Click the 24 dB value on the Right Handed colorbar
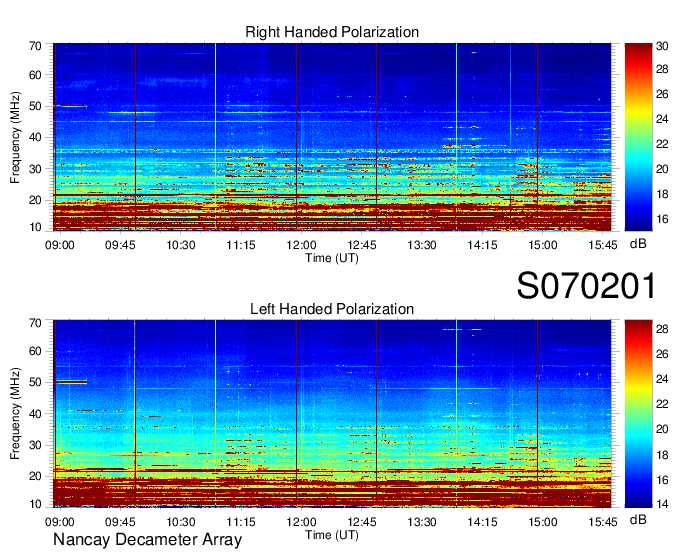This screenshot has width=680, height=552. [662, 119]
